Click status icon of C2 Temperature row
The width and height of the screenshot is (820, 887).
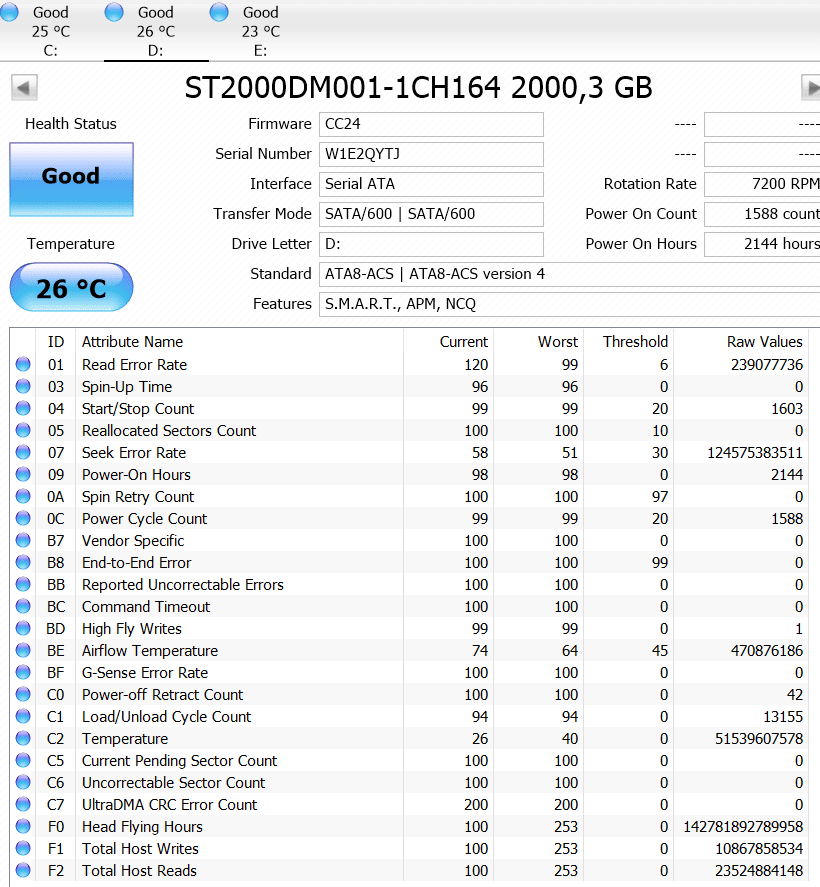click(23, 738)
